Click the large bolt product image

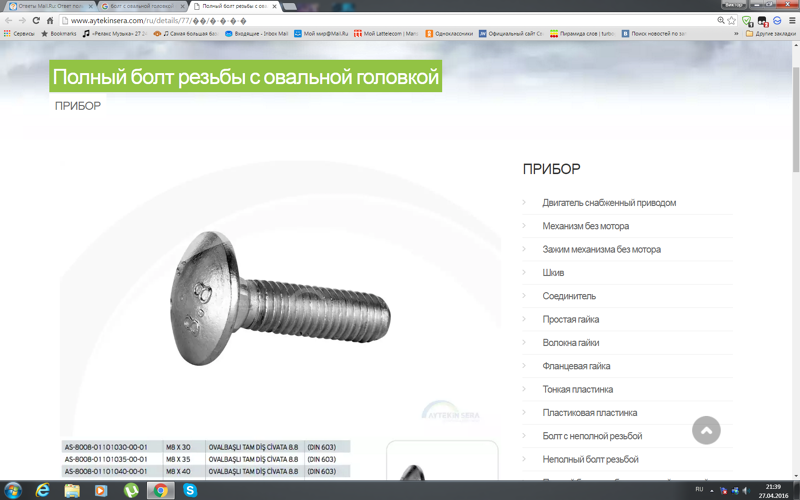coord(280,298)
